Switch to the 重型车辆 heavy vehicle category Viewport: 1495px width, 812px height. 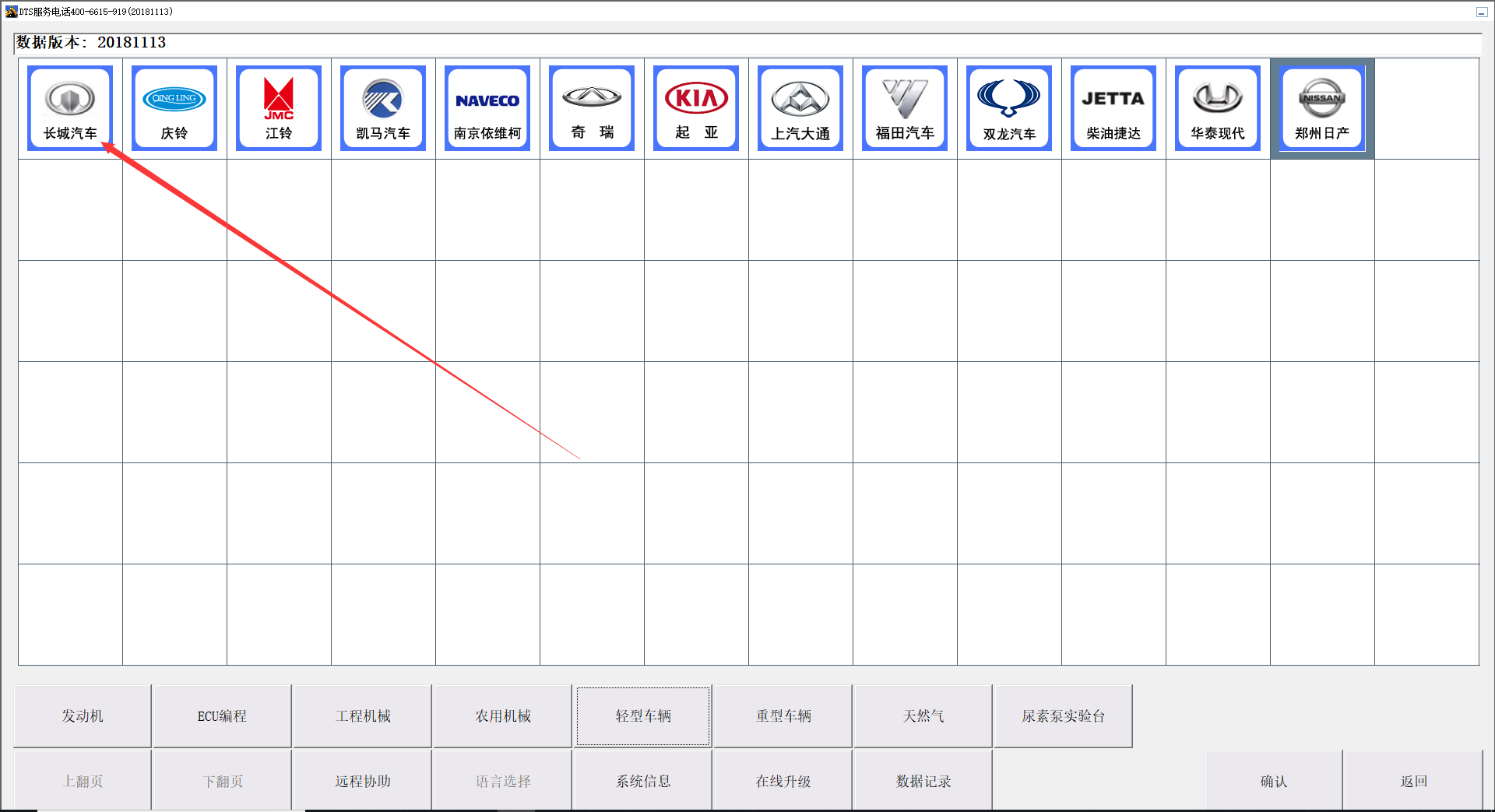point(783,716)
